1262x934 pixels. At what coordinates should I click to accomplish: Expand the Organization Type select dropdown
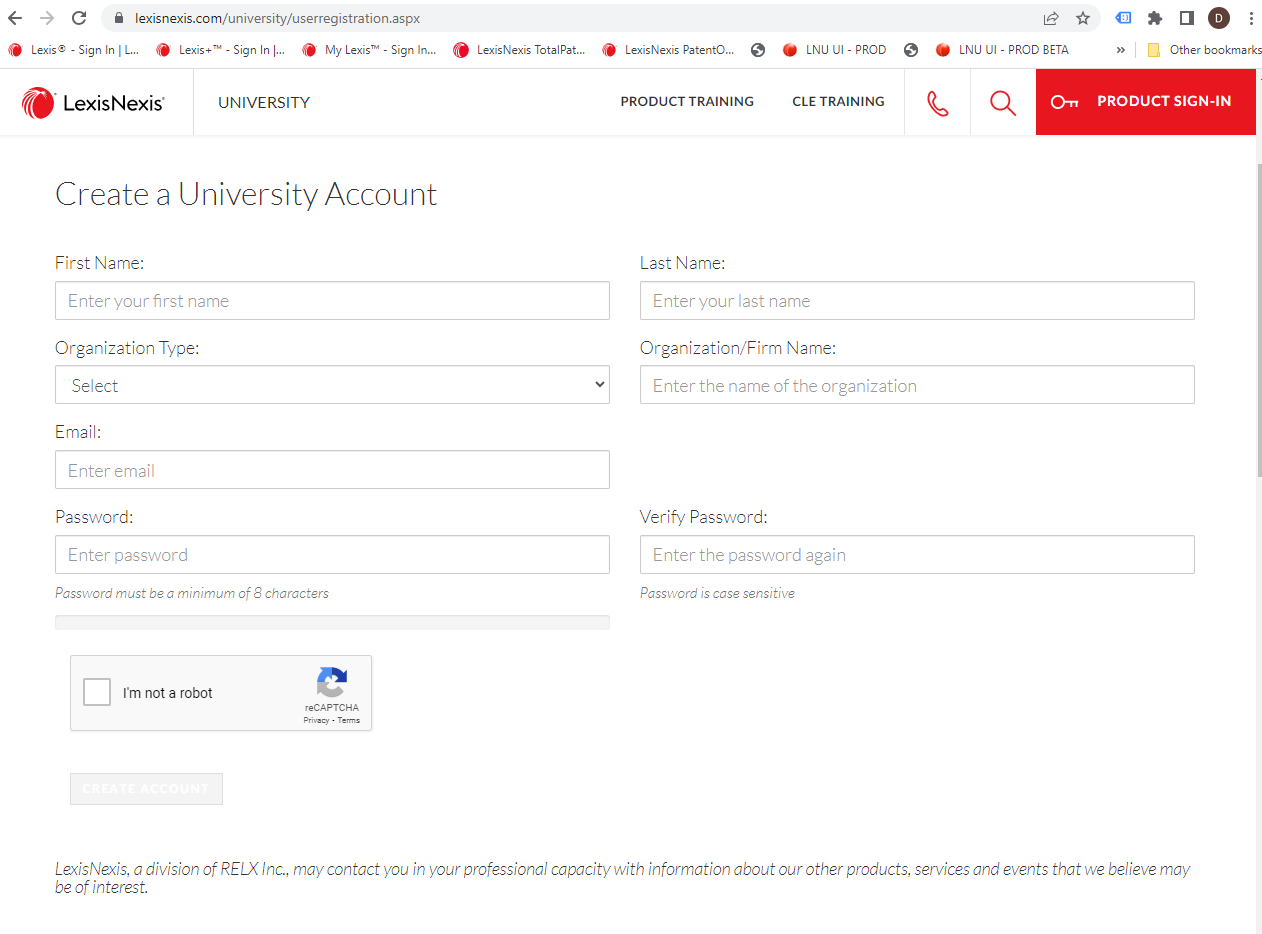point(332,385)
